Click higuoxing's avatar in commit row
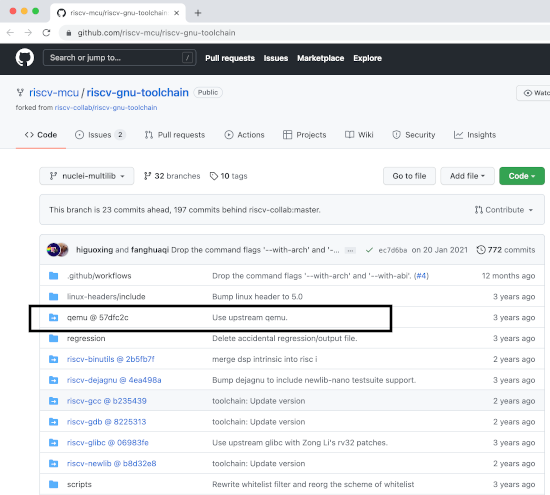Viewport: 550px width, 495px height. (53, 250)
